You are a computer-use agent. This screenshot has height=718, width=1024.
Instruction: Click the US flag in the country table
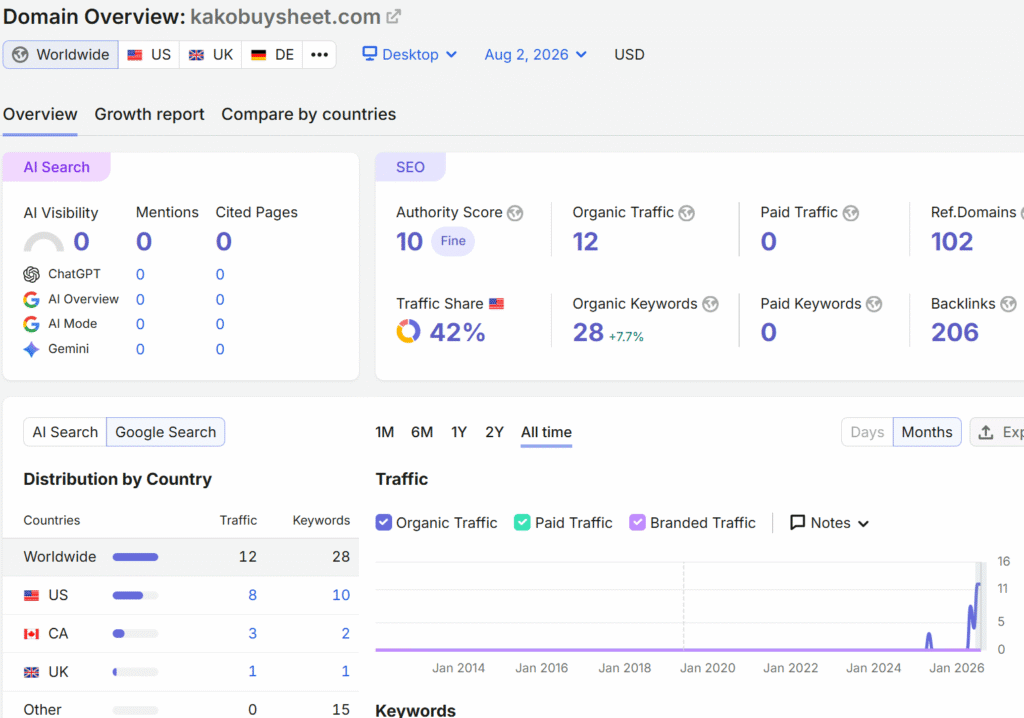31,595
